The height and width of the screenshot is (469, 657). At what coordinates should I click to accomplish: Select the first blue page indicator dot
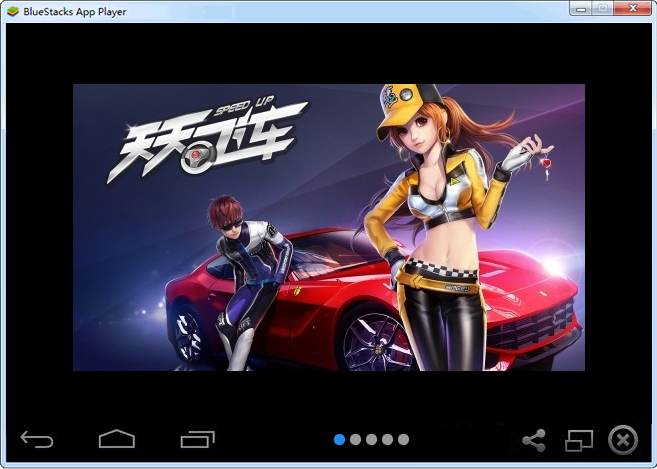[x=340, y=439]
